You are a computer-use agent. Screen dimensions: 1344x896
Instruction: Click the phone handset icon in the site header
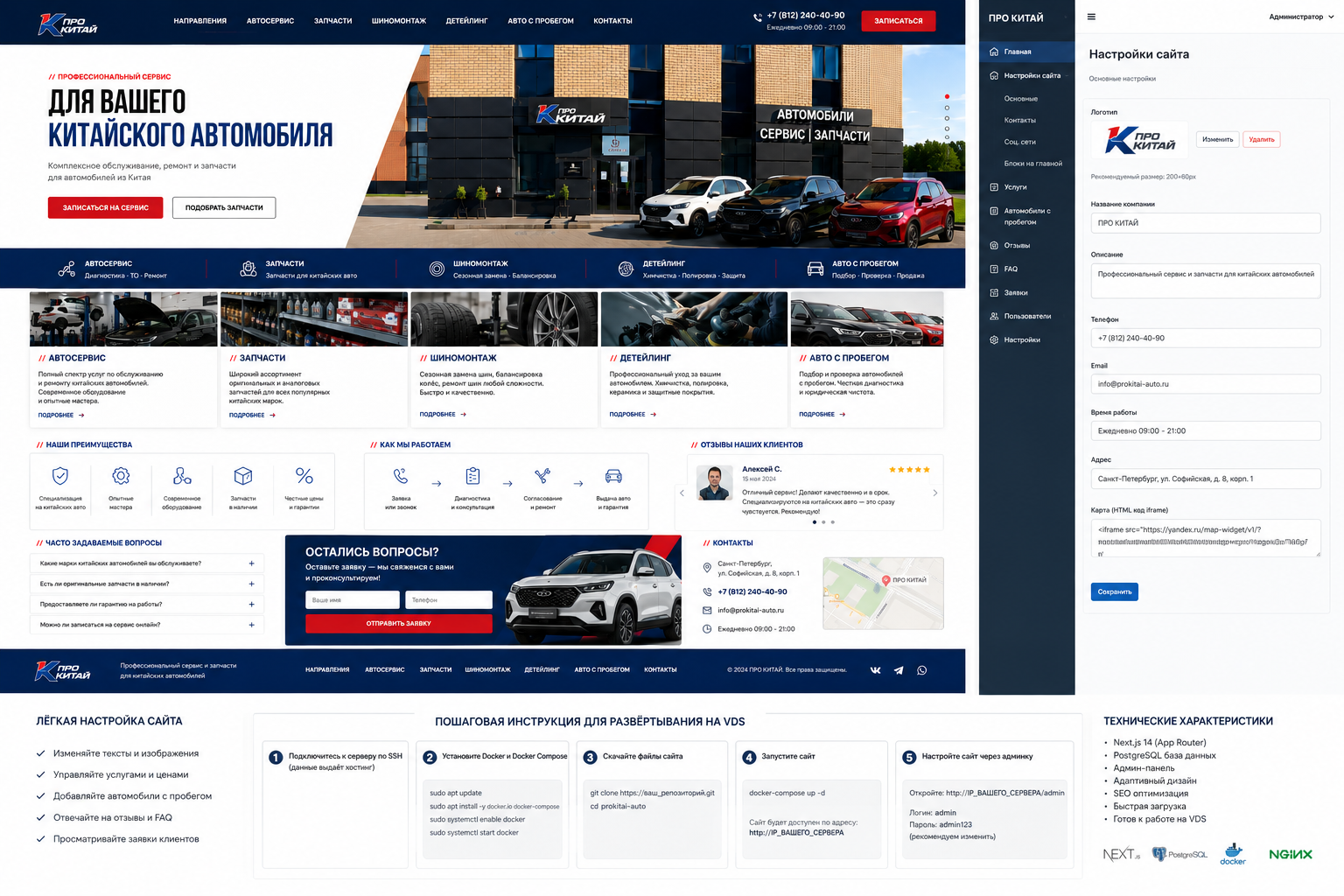[x=758, y=17]
